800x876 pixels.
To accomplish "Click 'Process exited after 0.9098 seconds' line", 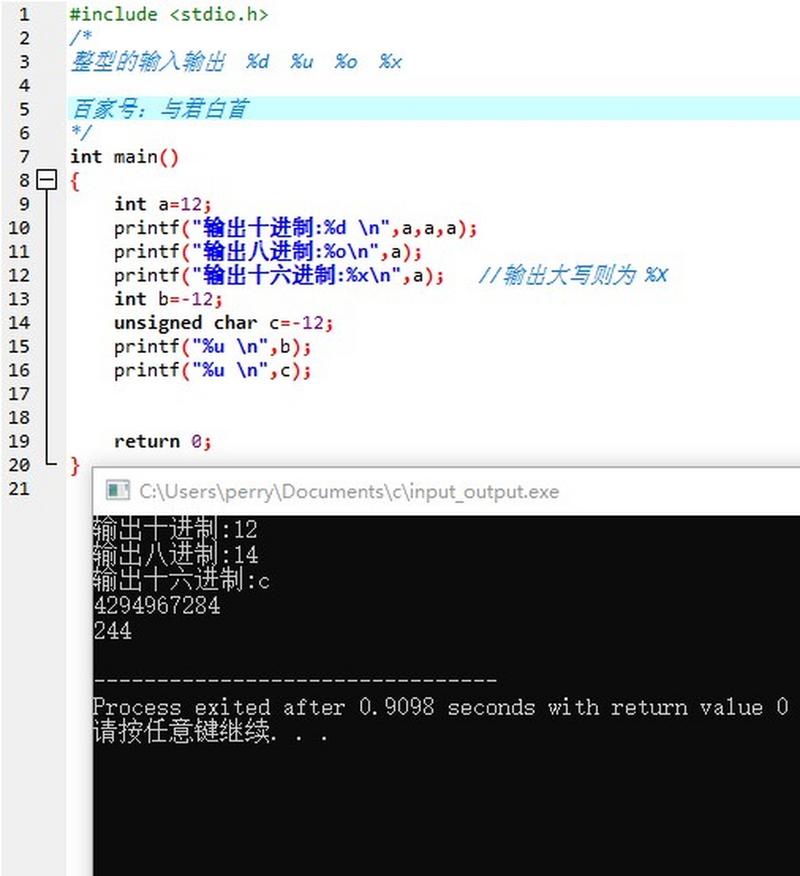I will [x=440, y=707].
